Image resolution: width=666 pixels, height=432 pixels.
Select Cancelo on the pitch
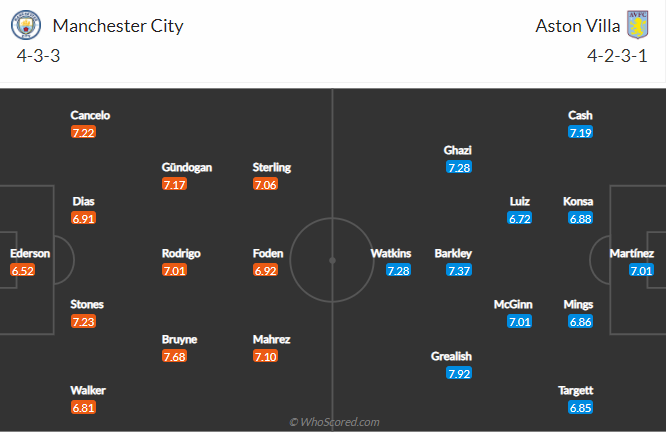90,115
